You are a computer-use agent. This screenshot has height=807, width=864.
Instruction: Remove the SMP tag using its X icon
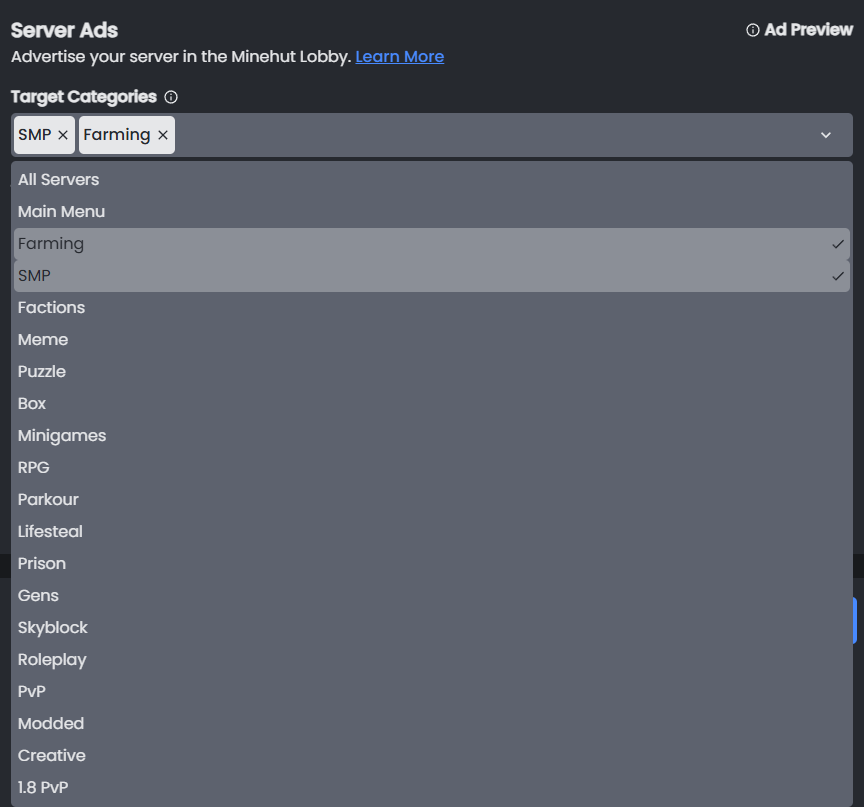coord(62,134)
